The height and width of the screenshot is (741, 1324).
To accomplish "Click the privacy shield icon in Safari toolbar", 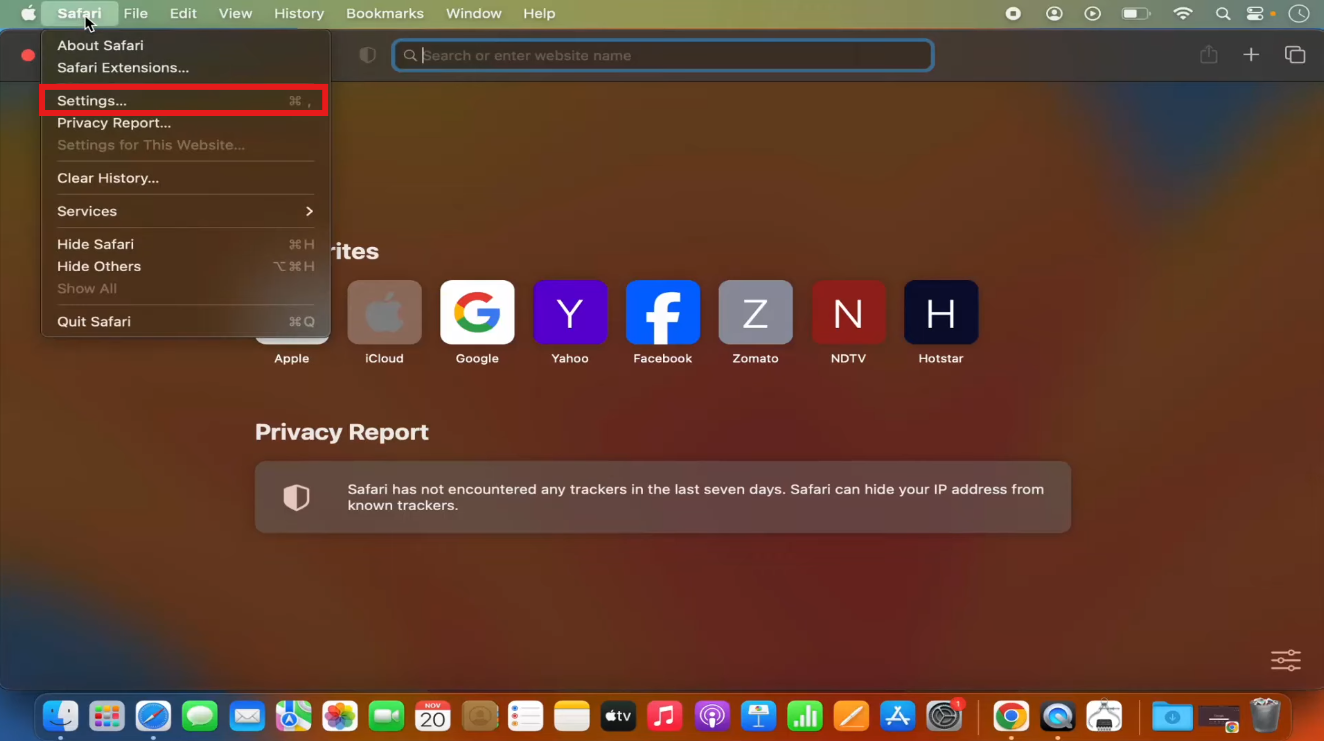I will tap(368, 55).
